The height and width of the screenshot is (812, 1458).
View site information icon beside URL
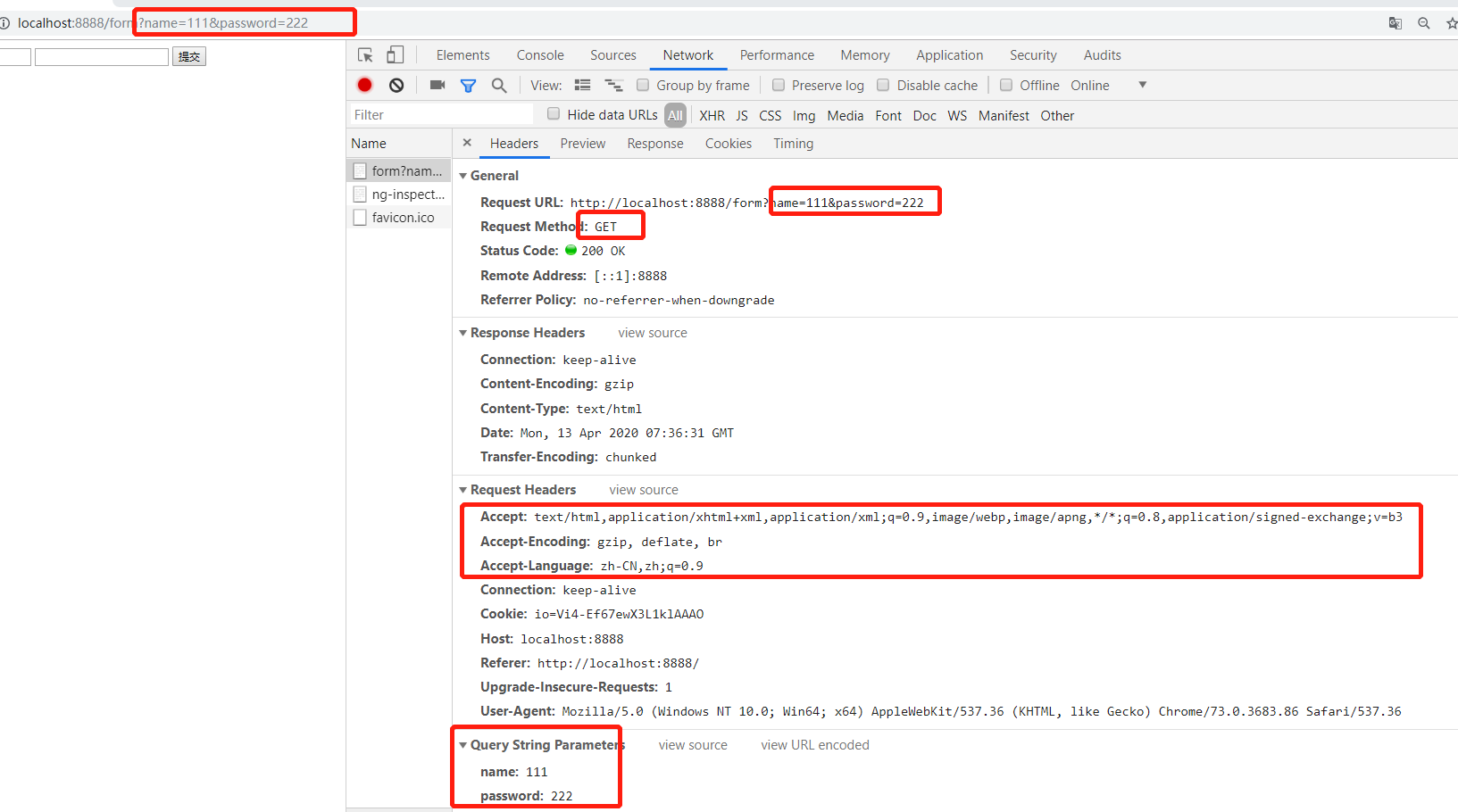4,23
